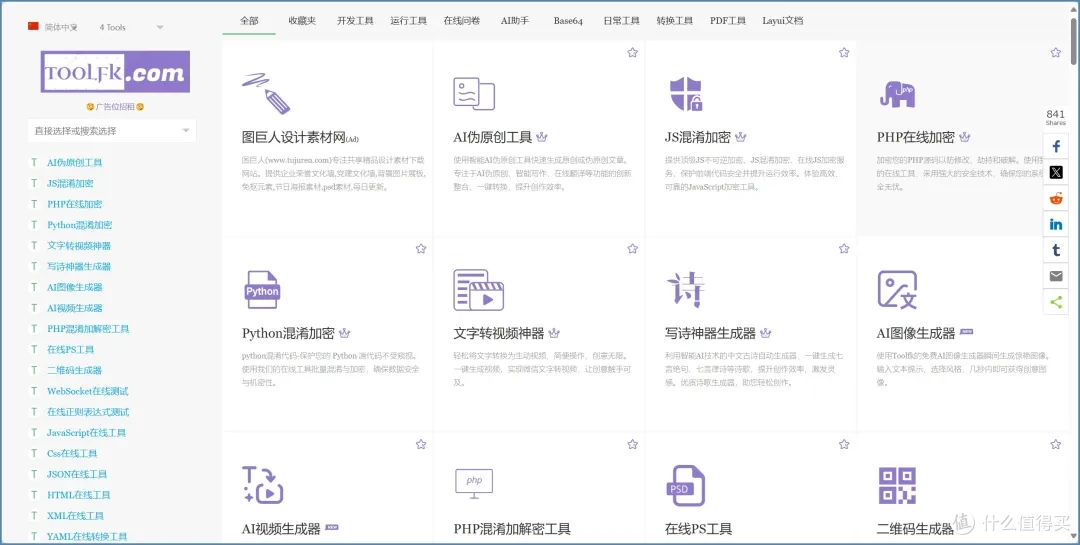Viewport: 1080px width, 545px height.
Task: Switch to the 运行工具 tab
Action: (408, 21)
